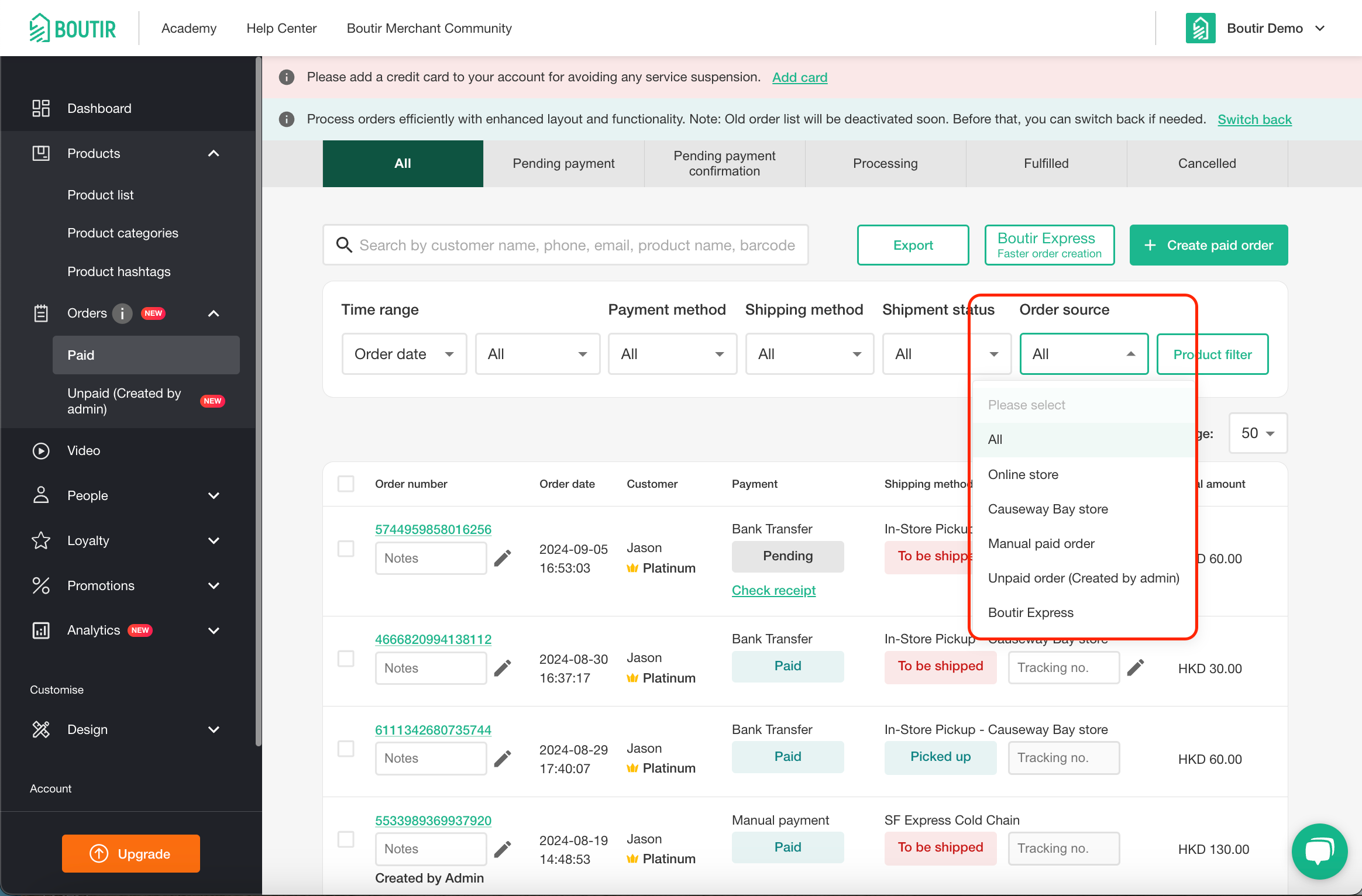Edit tracking number pencil for HKD 30.00 order

point(1136,668)
